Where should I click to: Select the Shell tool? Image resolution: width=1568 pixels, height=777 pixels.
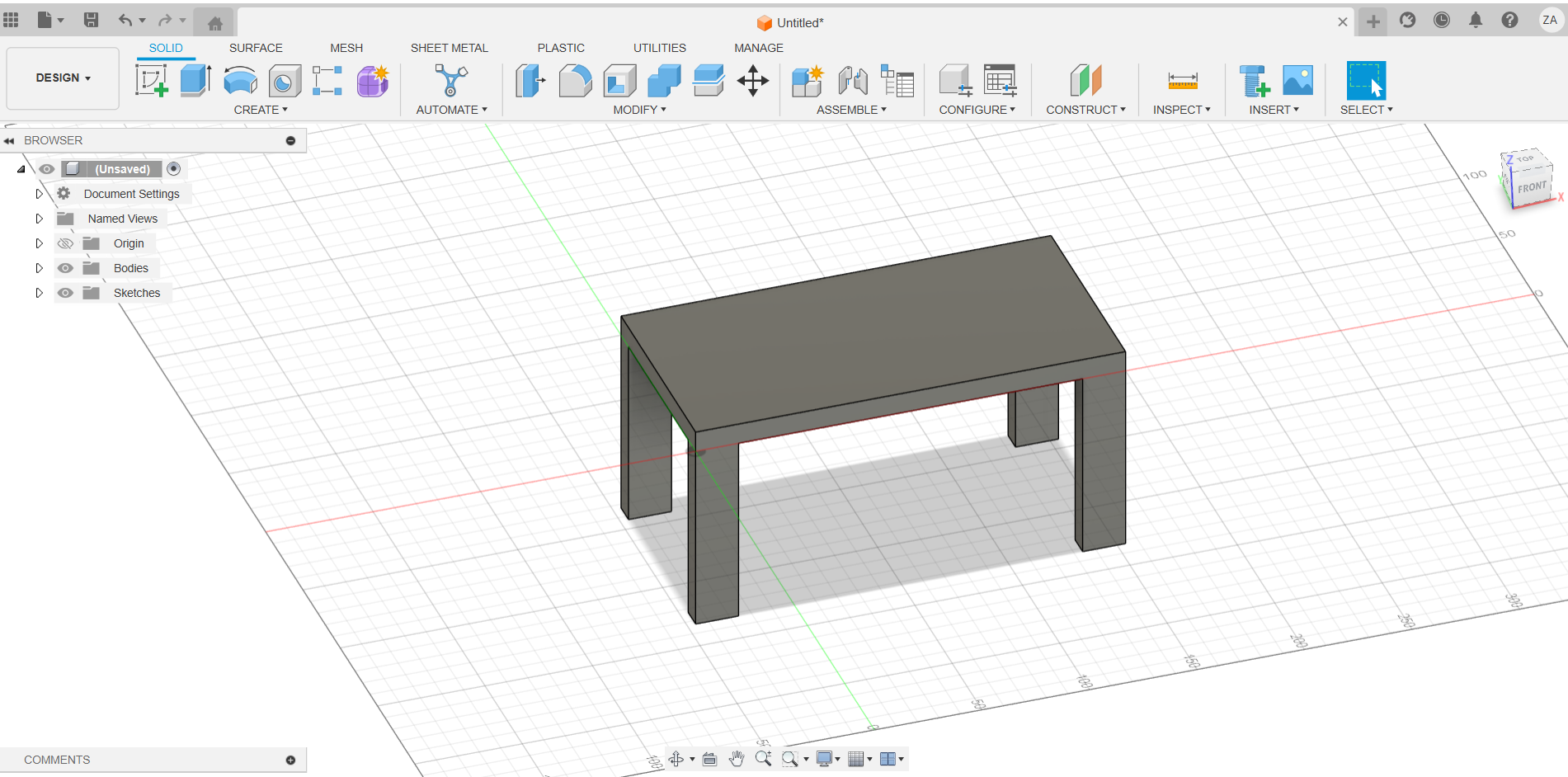619,81
